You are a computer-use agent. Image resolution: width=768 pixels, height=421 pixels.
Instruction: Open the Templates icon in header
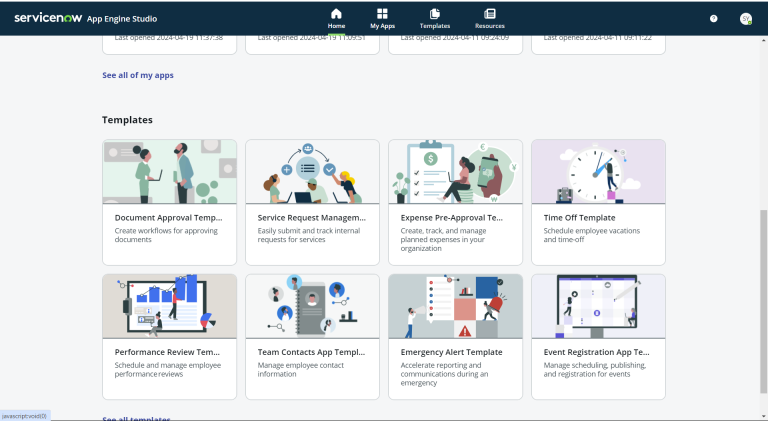[434, 13]
